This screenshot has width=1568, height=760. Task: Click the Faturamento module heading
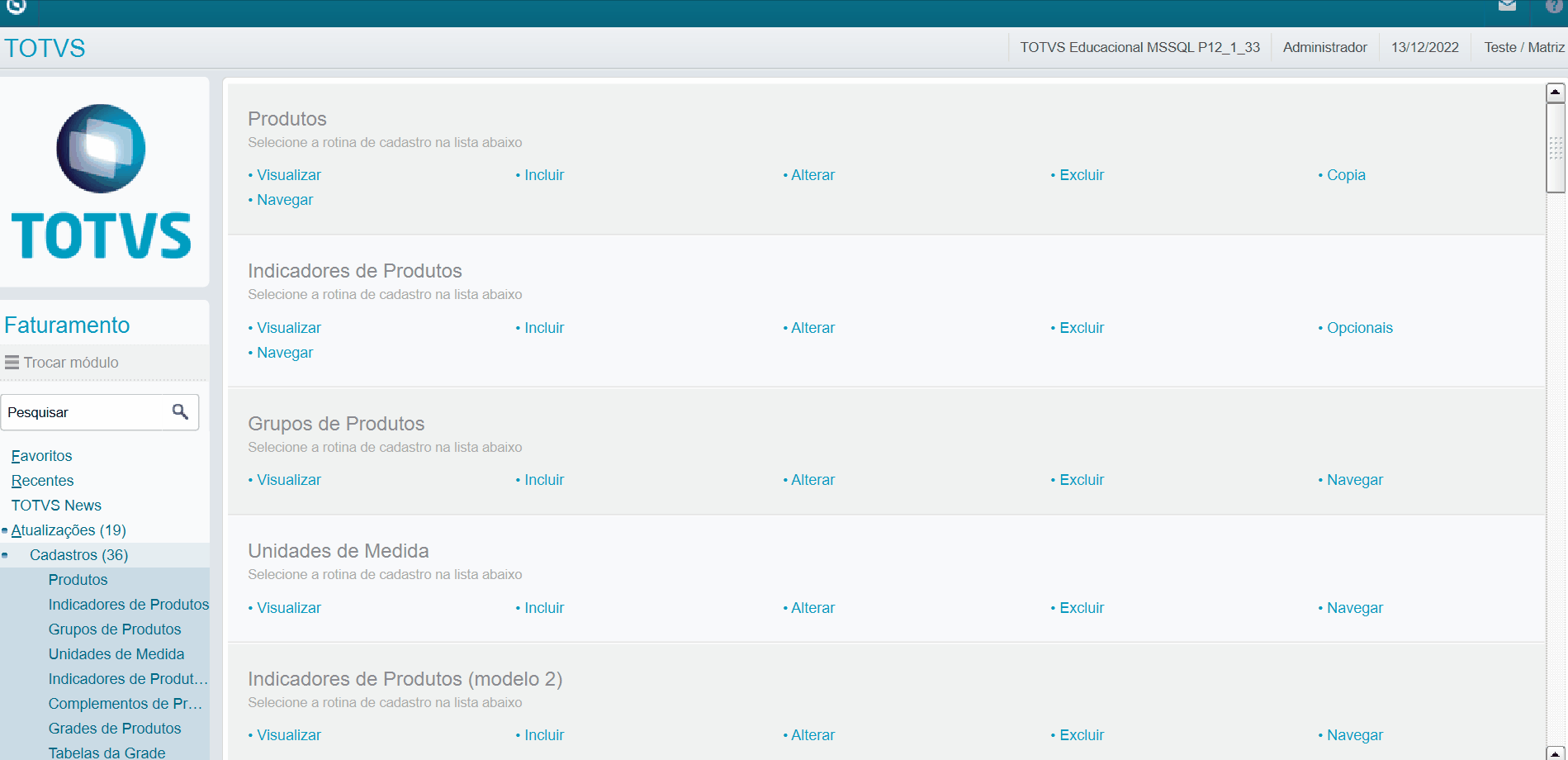(x=67, y=325)
